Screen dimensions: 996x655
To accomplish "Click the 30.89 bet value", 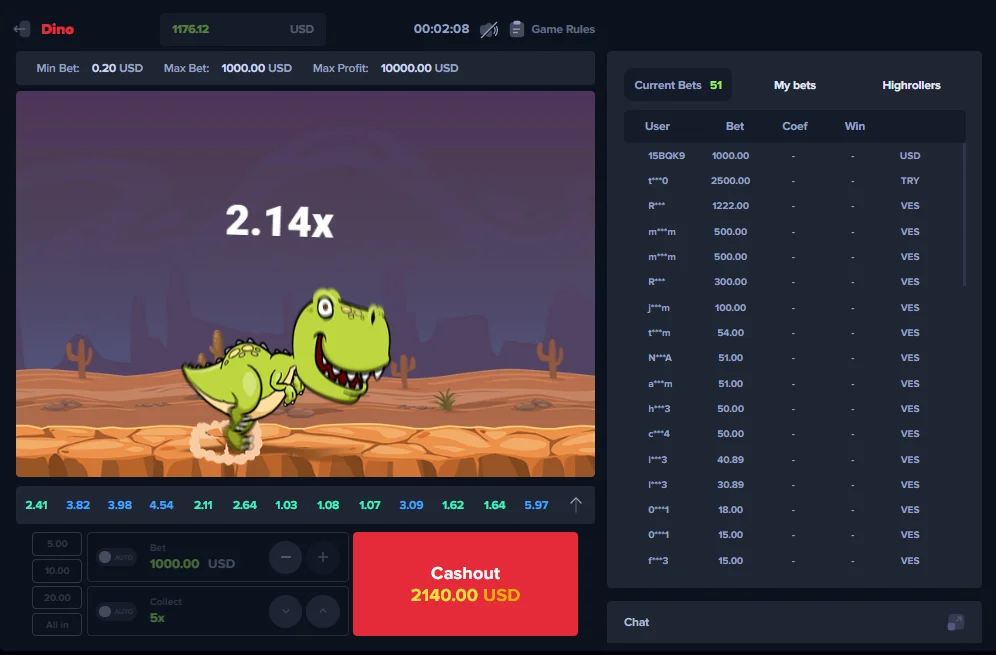I will click(x=730, y=485).
